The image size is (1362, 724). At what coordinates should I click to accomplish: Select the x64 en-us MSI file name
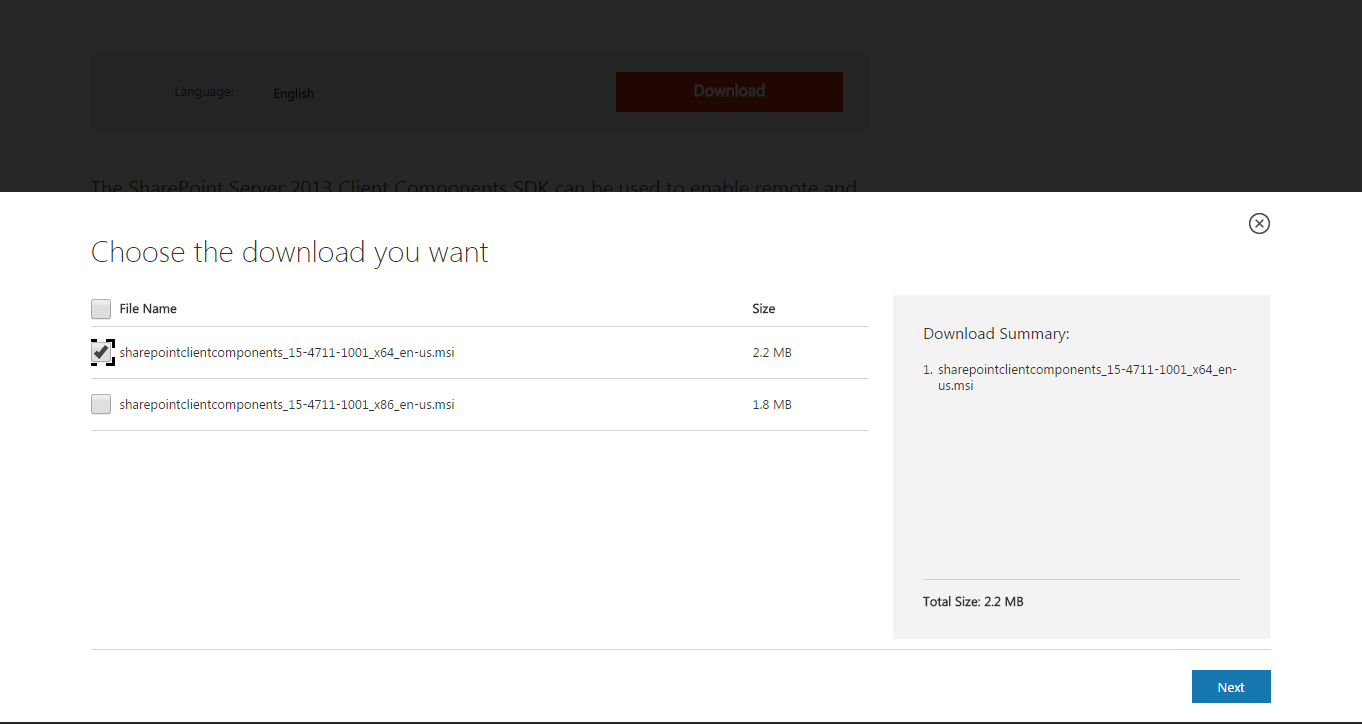(286, 352)
